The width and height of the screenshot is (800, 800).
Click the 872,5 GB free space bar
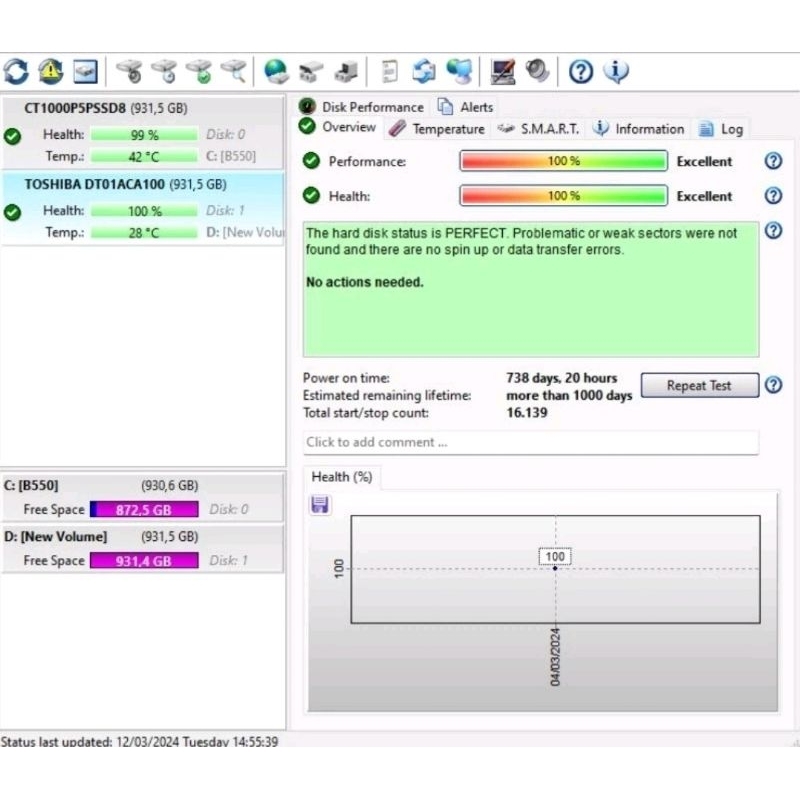coord(144,509)
